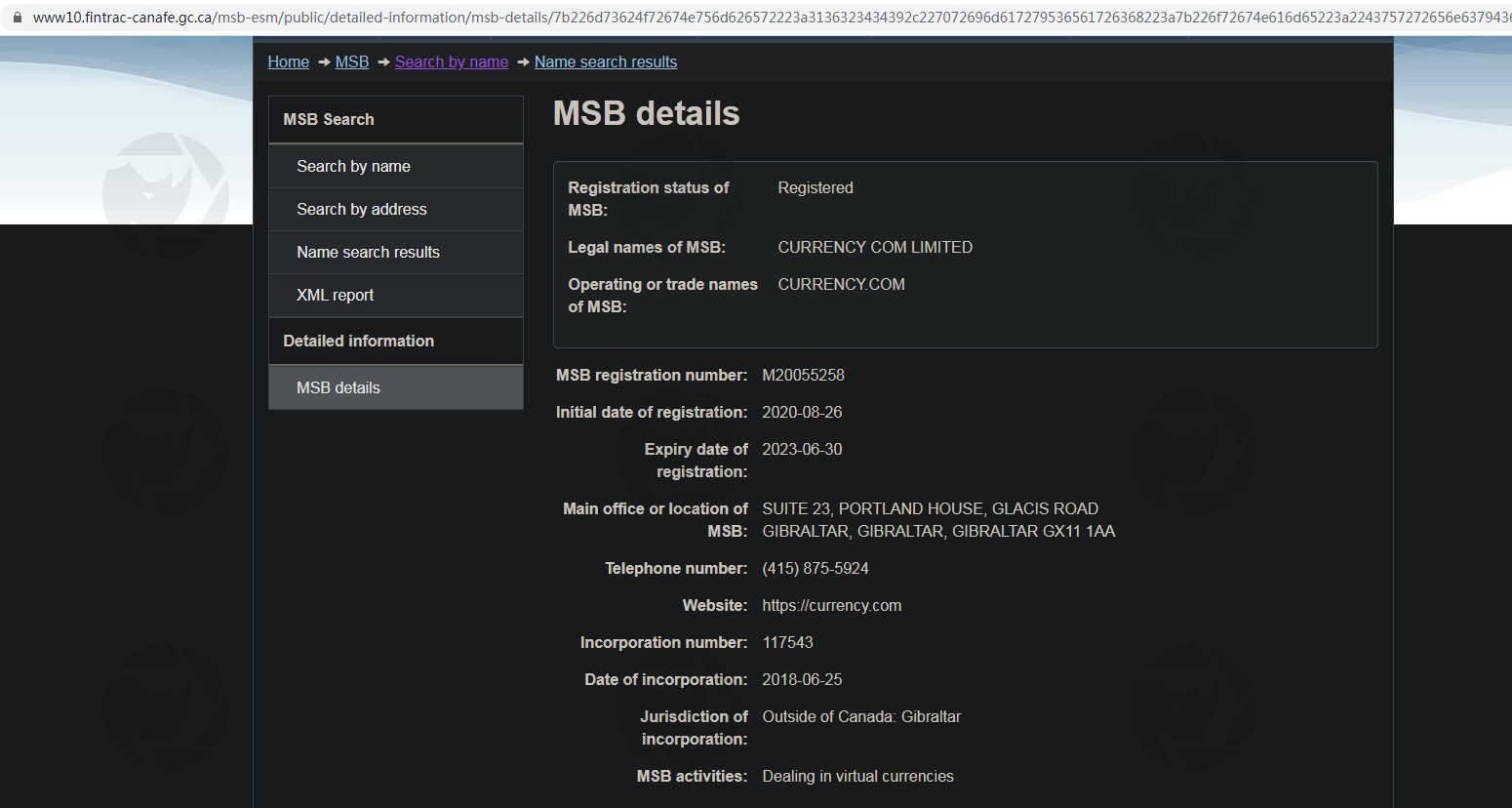This screenshot has height=808, width=1512.
Task: Click the MSB details page heading
Action: (646, 113)
